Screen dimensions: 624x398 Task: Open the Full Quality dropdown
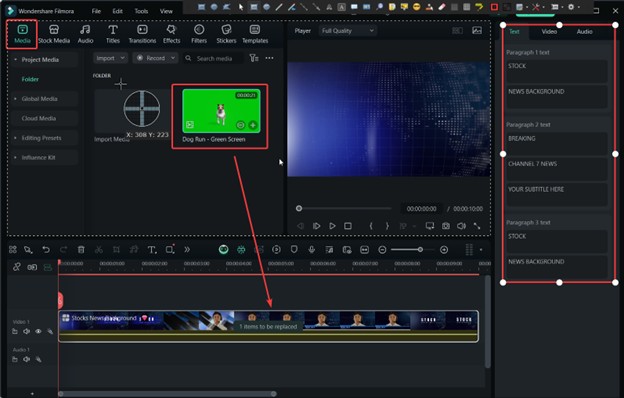pos(347,31)
